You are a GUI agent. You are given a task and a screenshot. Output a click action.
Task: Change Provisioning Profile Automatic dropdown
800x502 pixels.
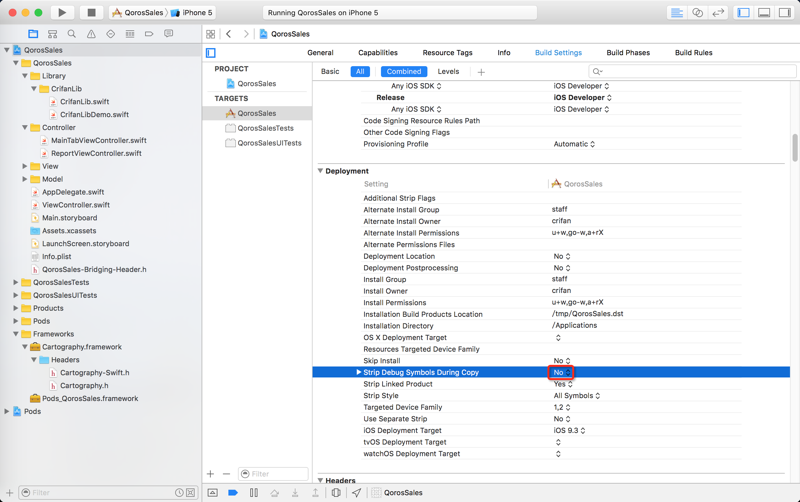574,144
